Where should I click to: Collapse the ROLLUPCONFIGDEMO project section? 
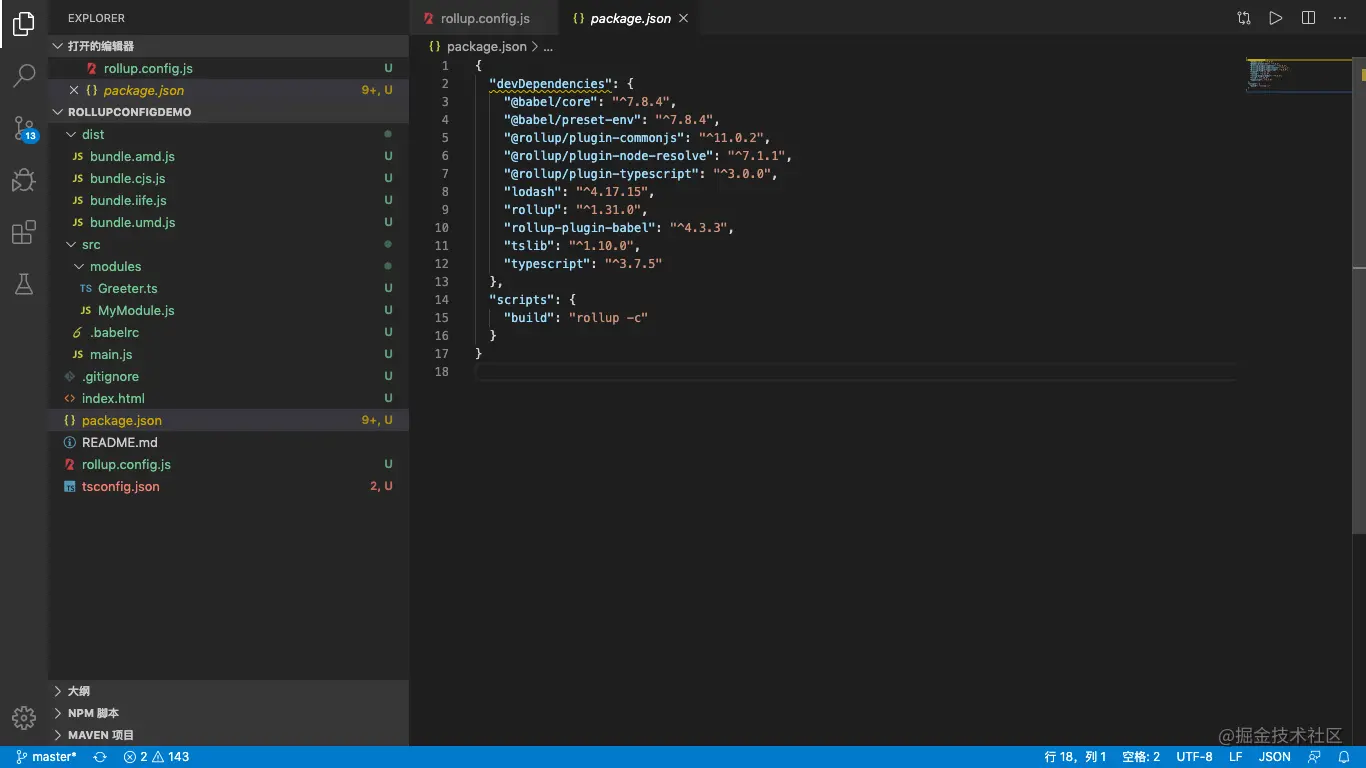click(x=229, y=112)
